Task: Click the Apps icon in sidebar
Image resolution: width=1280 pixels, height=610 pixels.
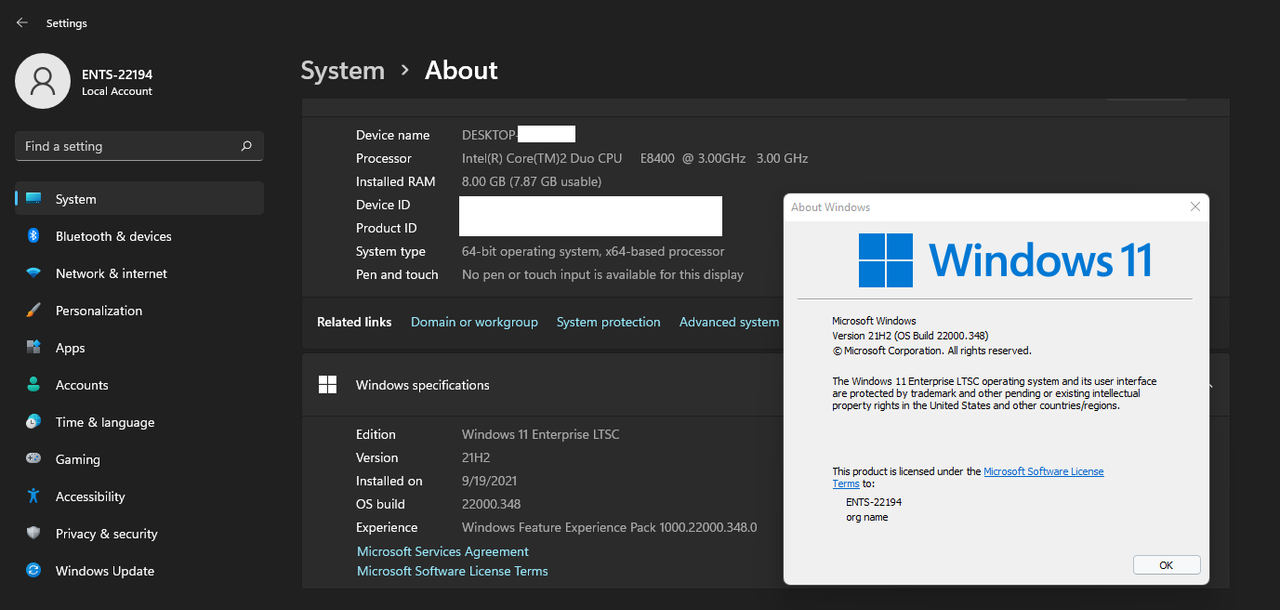Action: click(x=34, y=347)
